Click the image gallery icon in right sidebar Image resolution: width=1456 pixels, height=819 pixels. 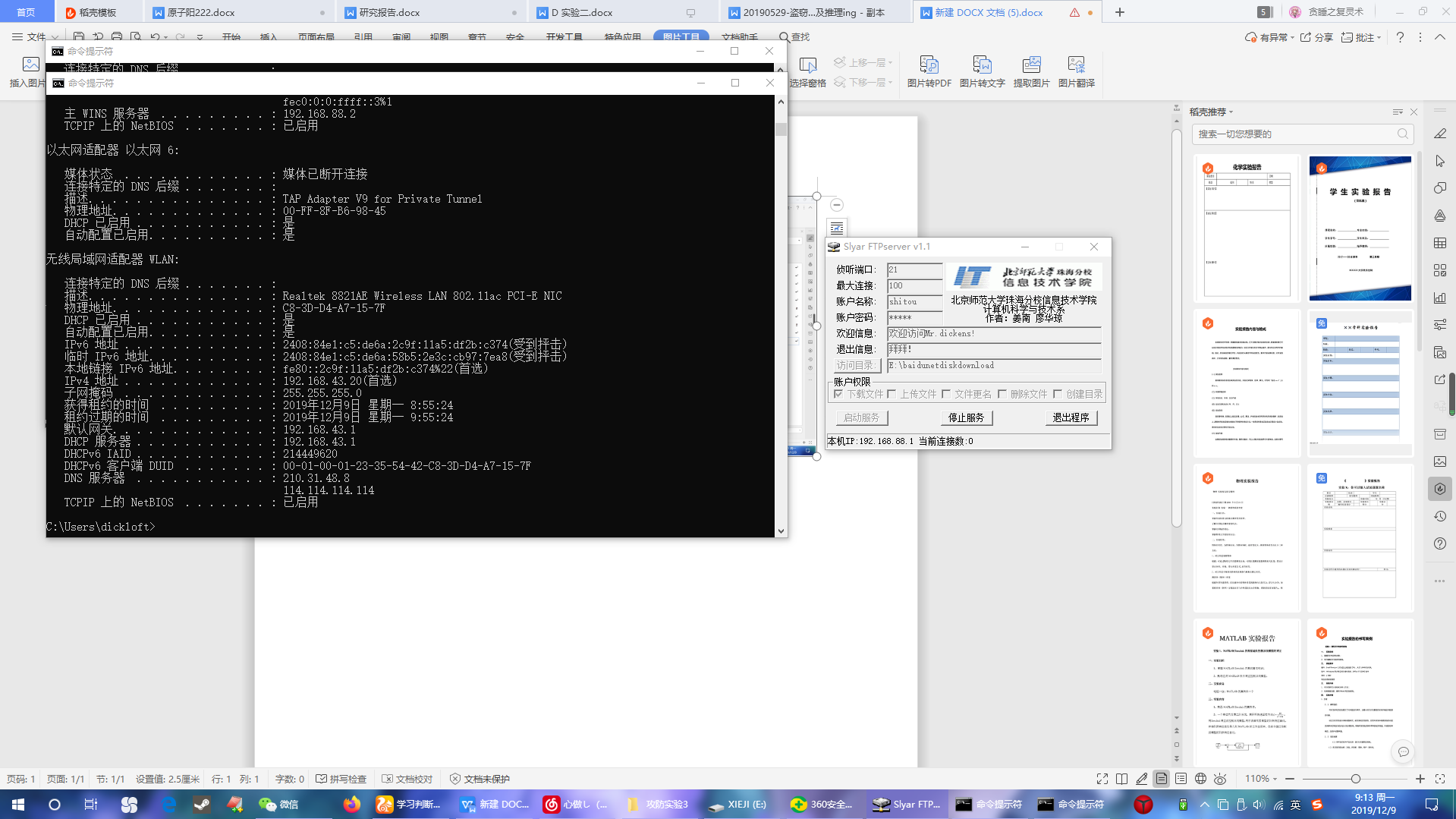[x=1440, y=461]
